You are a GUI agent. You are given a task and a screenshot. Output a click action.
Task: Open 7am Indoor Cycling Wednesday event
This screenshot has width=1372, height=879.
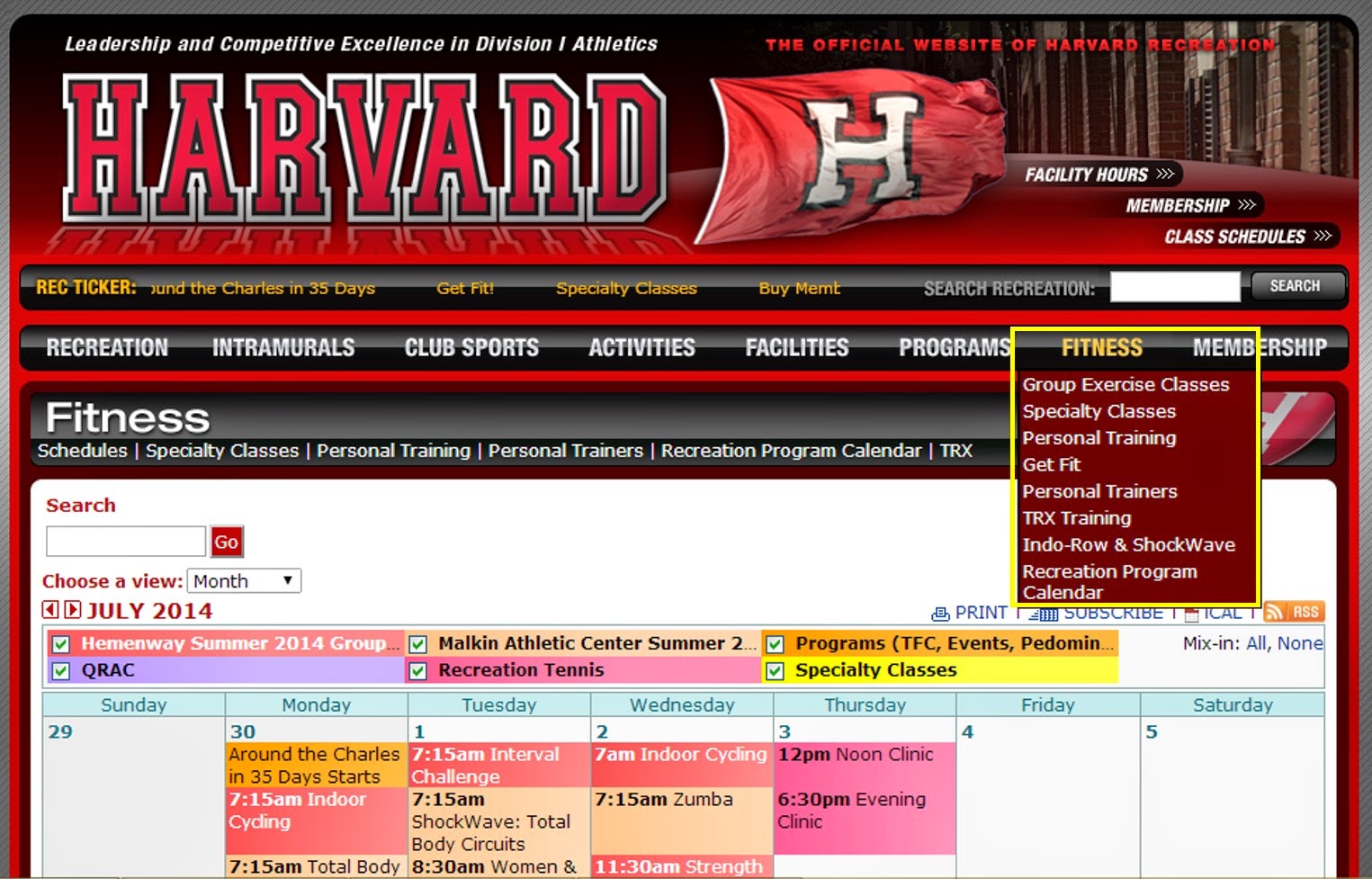tap(681, 755)
